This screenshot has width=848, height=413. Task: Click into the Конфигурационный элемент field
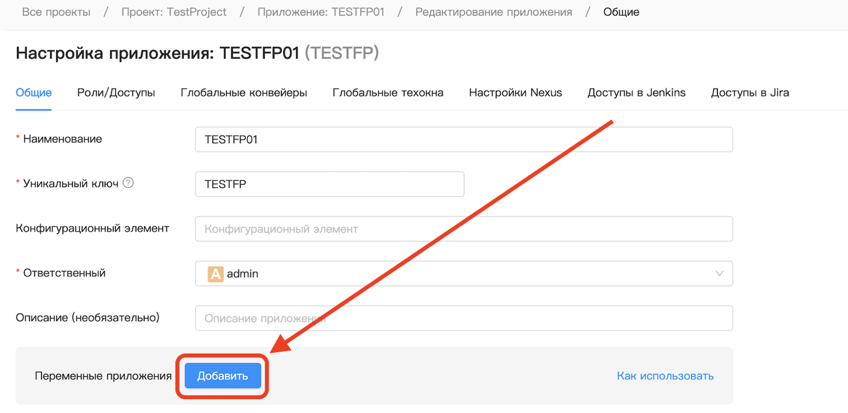(463, 229)
